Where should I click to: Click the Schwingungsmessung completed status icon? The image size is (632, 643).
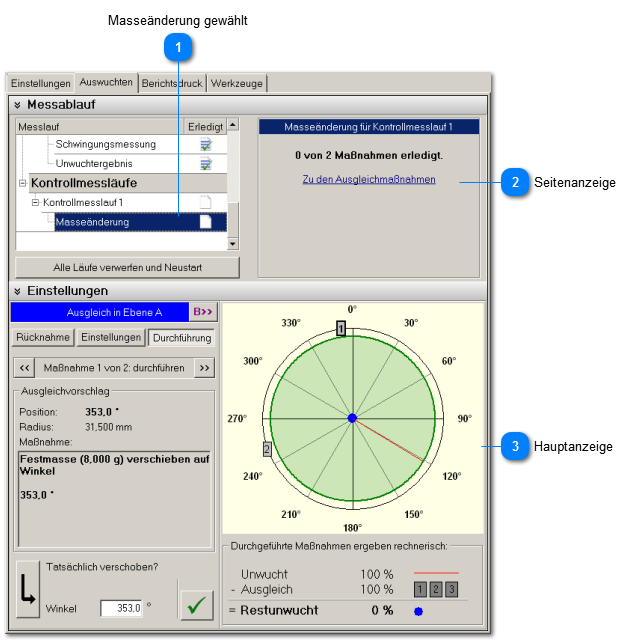click(205, 145)
